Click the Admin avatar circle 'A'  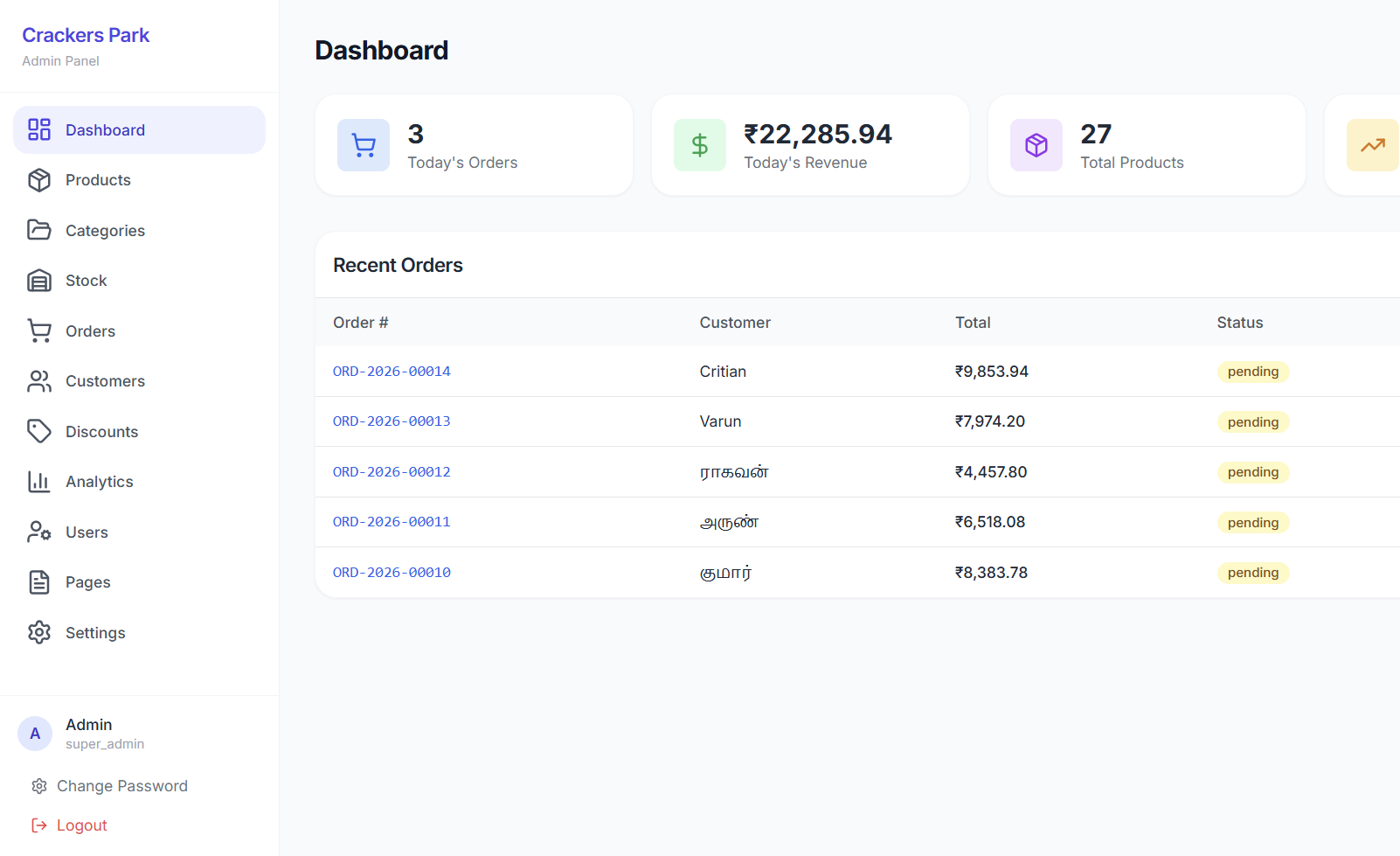(35, 734)
